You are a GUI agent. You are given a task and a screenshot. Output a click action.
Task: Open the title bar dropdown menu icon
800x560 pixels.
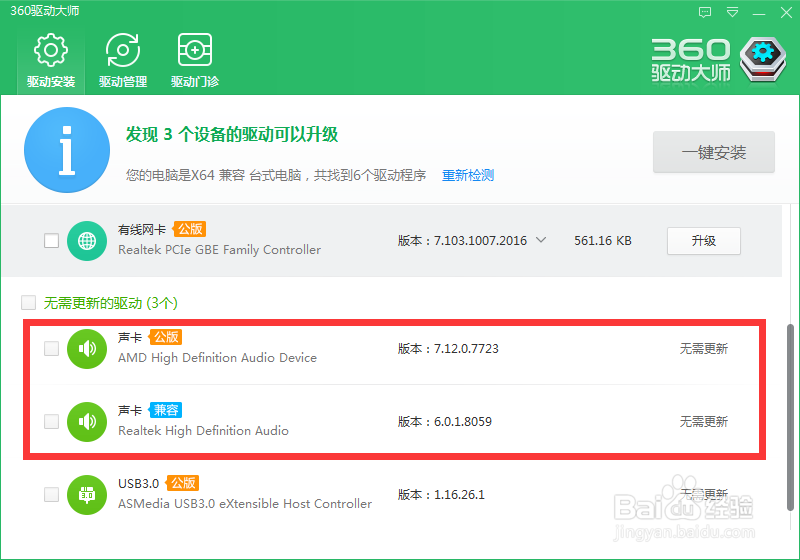732,12
